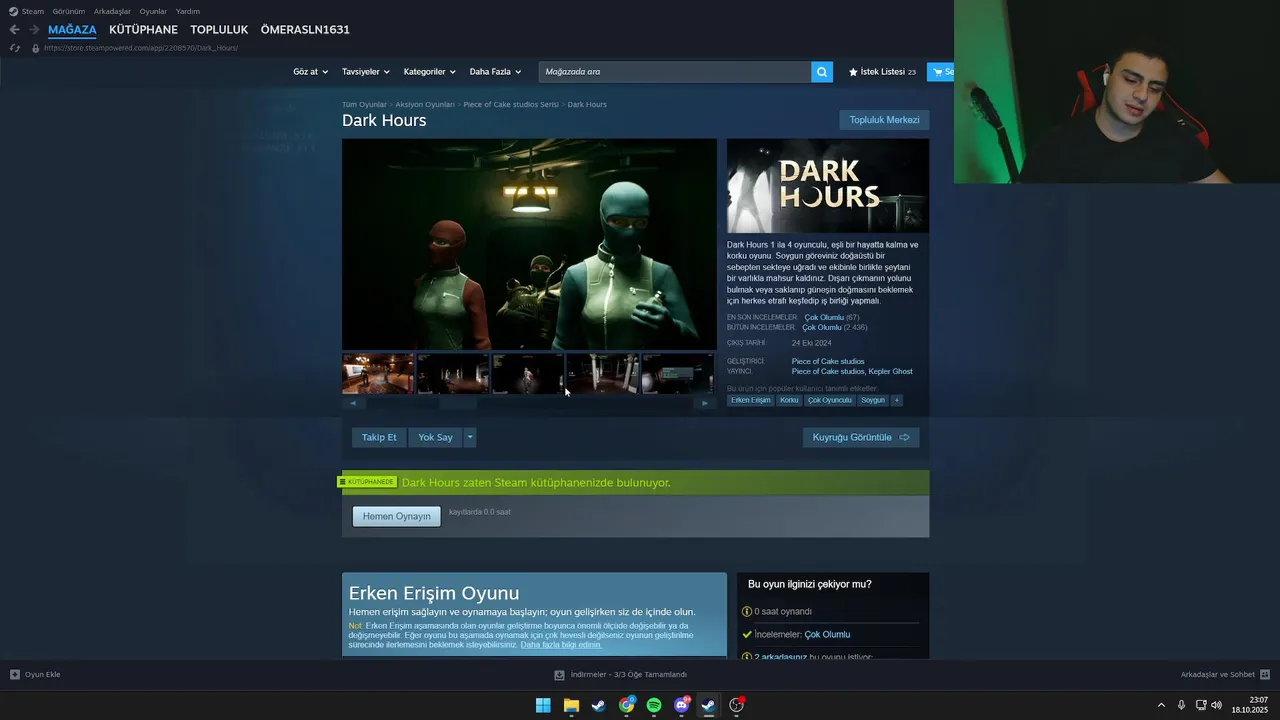This screenshot has height=720, width=1280.
Task: Expand the Kategoriler dropdown
Action: [430, 72]
